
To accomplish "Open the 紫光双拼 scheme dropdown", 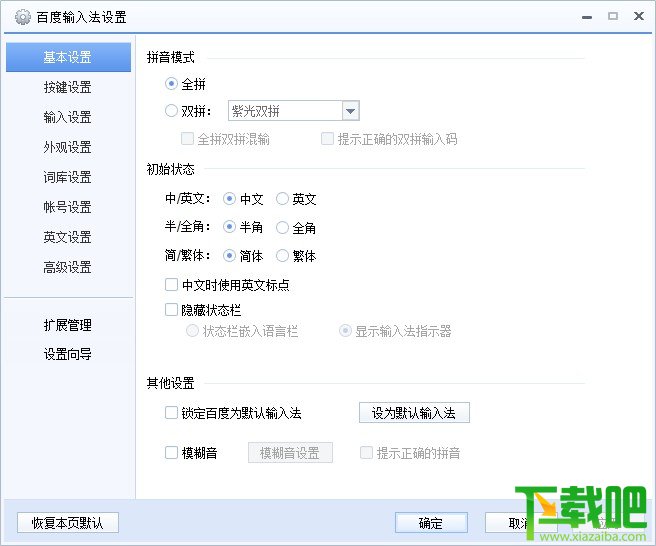I will pos(294,111).
